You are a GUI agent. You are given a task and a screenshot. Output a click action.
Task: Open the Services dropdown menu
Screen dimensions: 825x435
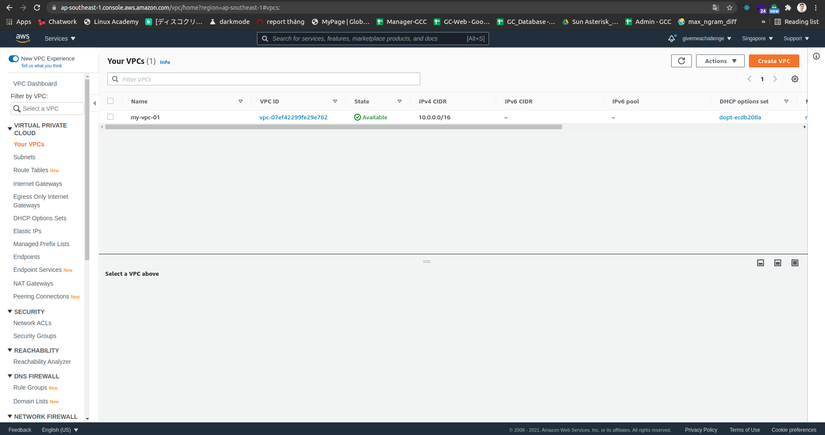[x=60, y=38]
